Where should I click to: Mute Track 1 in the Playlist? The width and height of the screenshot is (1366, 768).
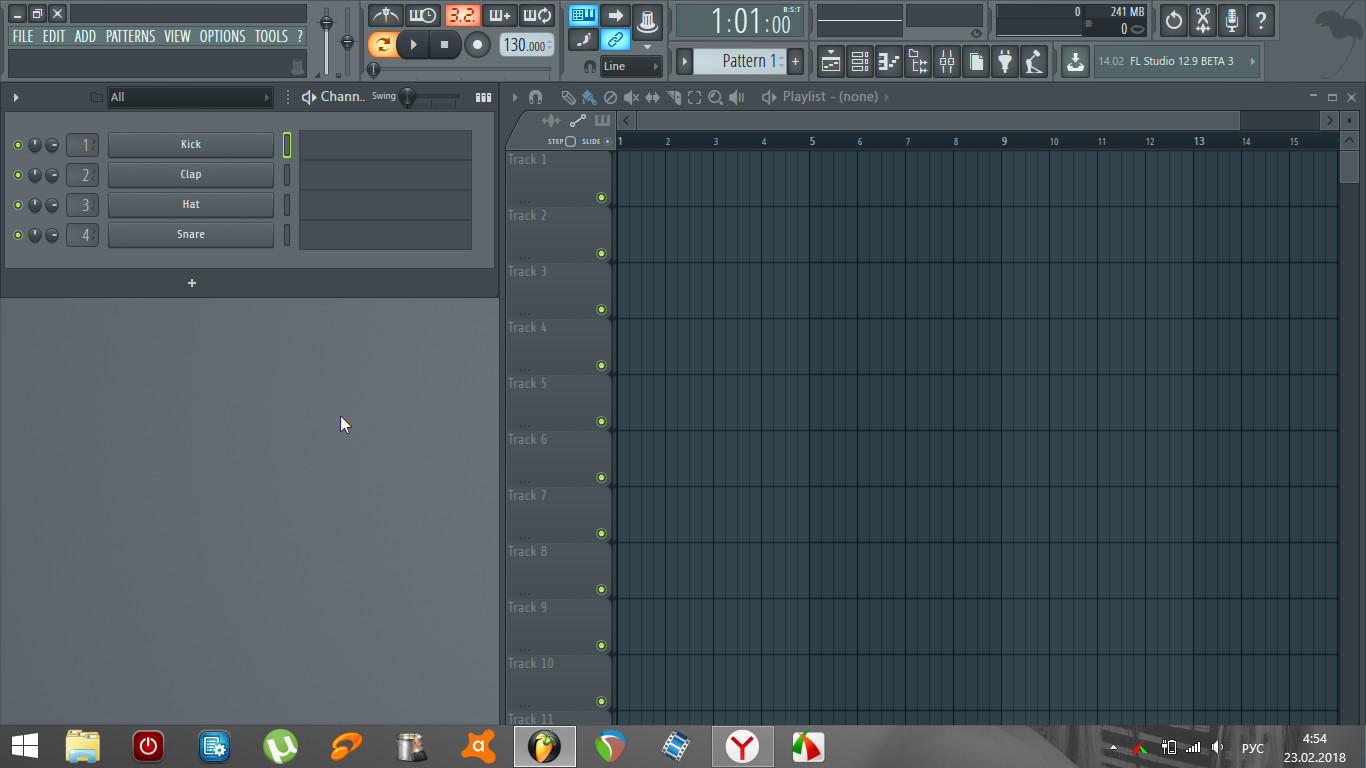pos(602,198)
